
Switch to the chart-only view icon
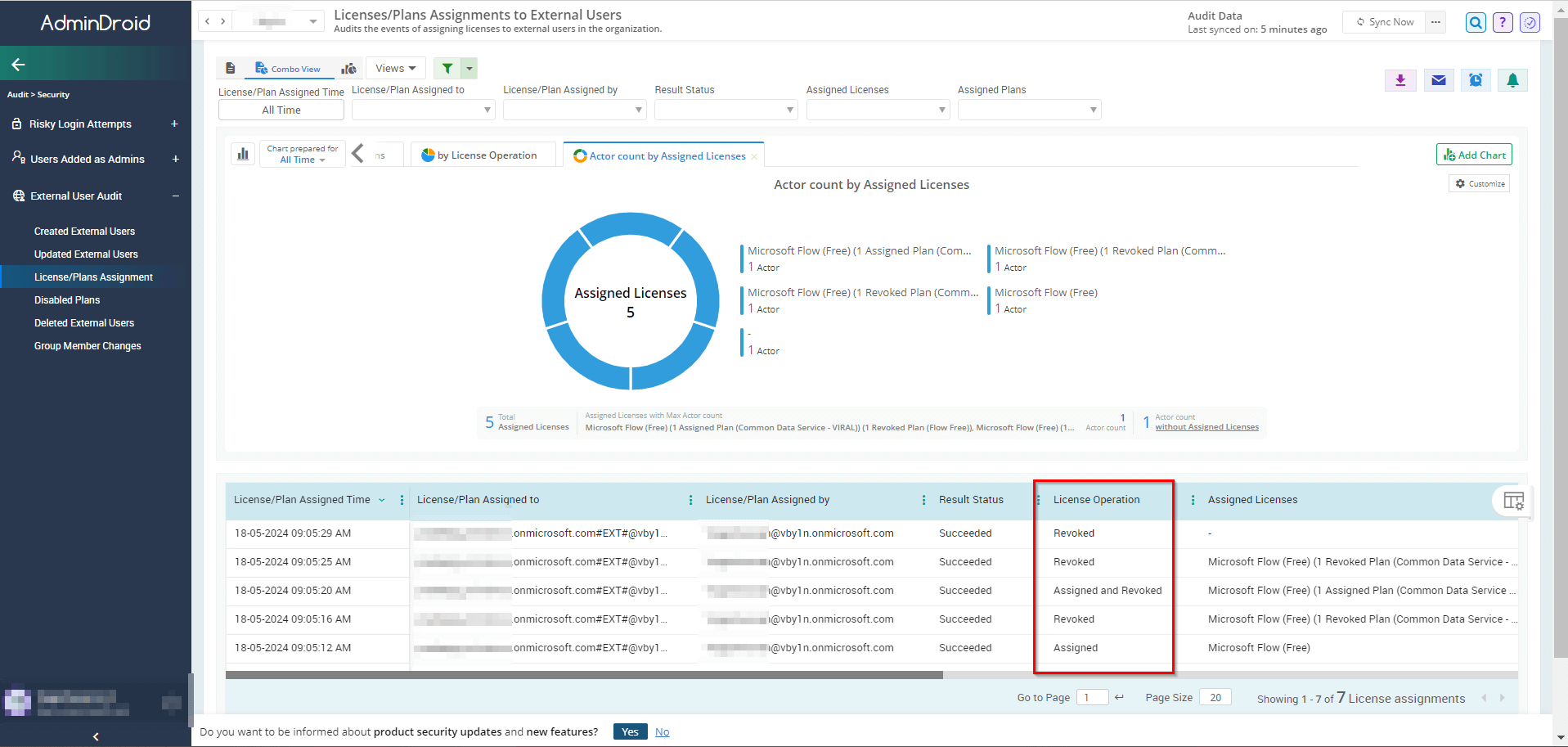point(348,69)
